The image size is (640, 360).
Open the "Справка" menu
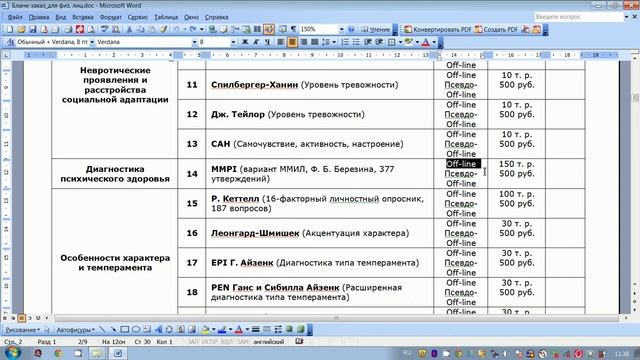point(216,17)
